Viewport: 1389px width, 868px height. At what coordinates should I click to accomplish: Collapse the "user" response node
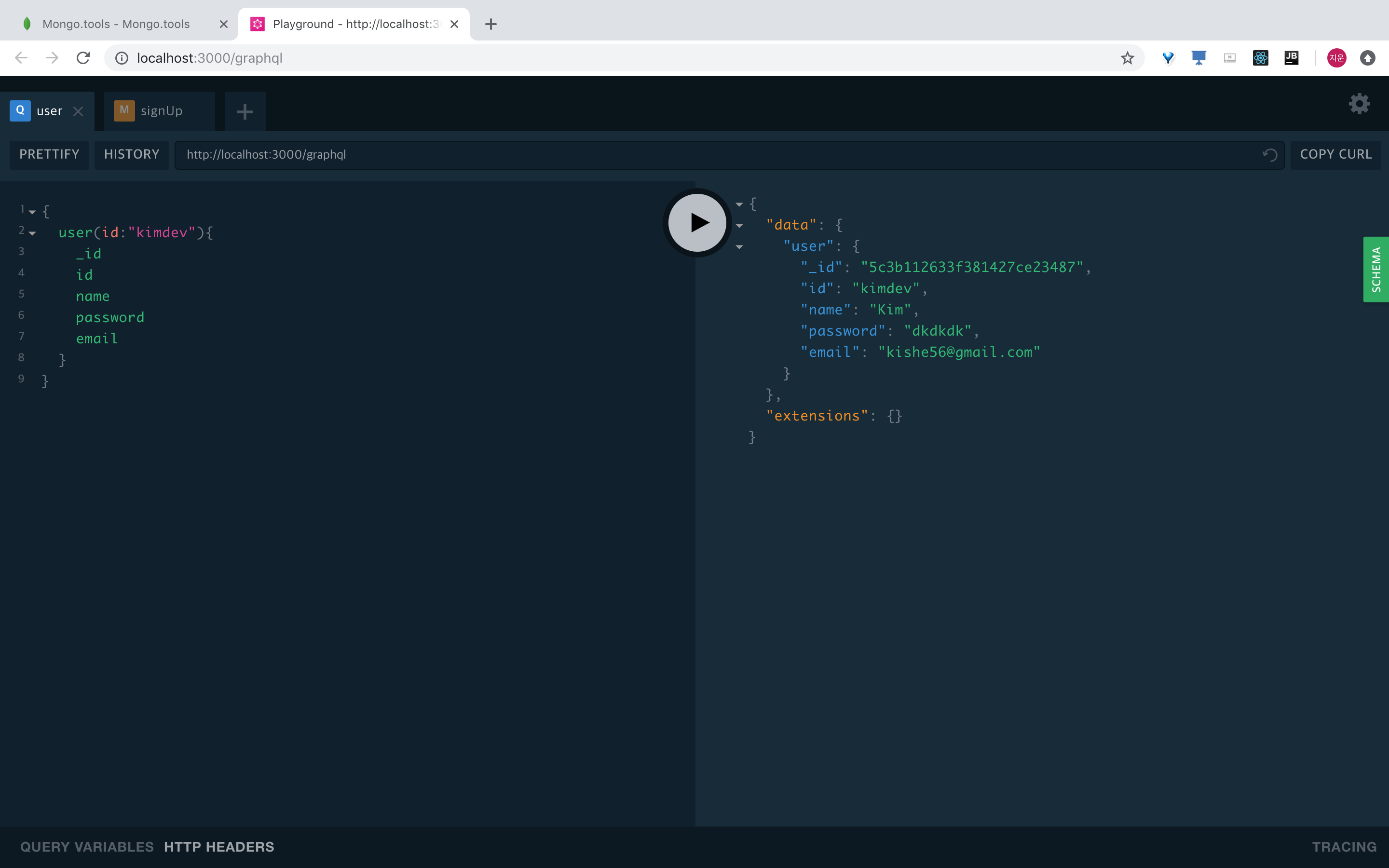[739, 247]
